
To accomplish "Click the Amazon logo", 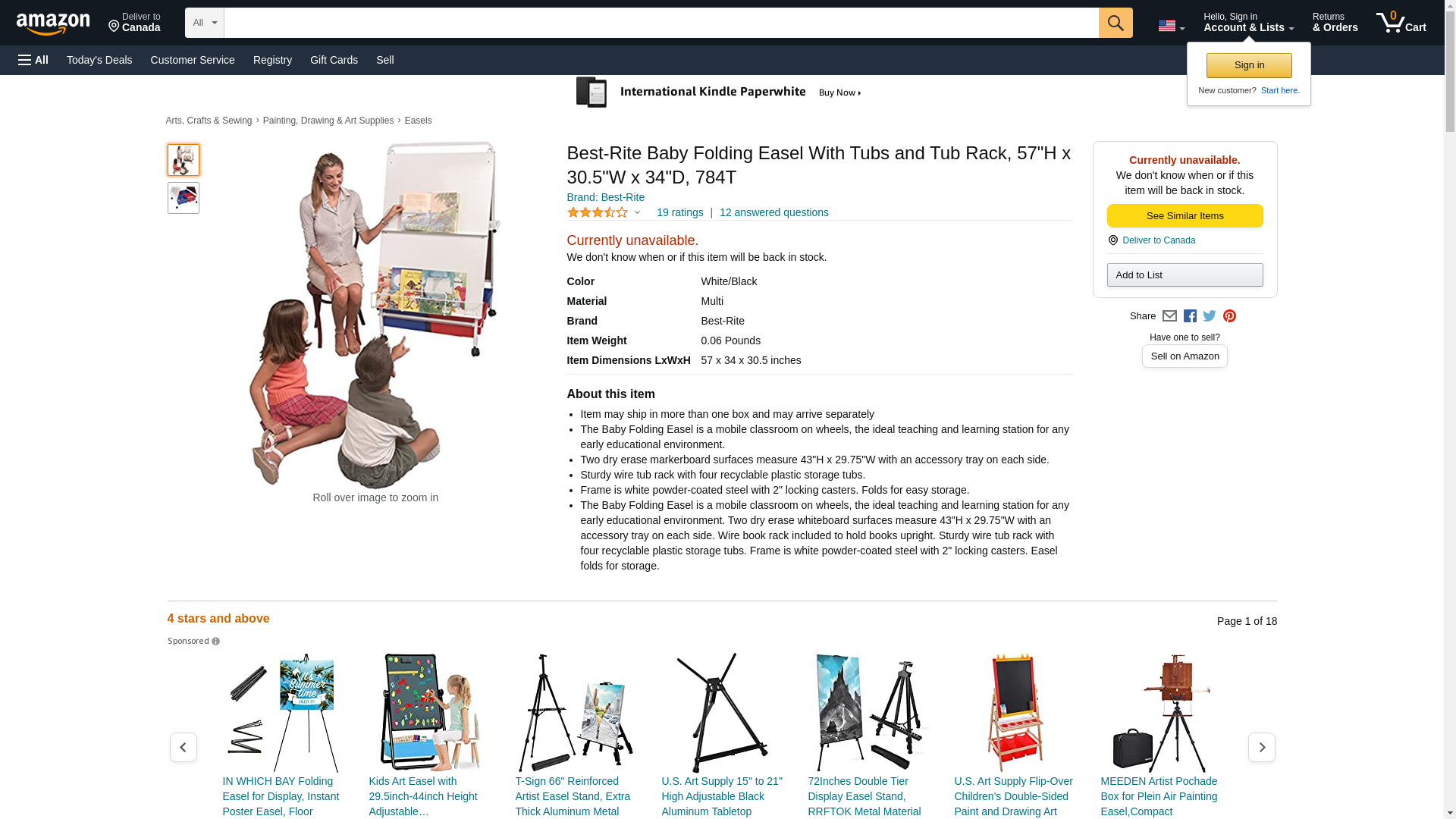I will [x=53, y=24].
